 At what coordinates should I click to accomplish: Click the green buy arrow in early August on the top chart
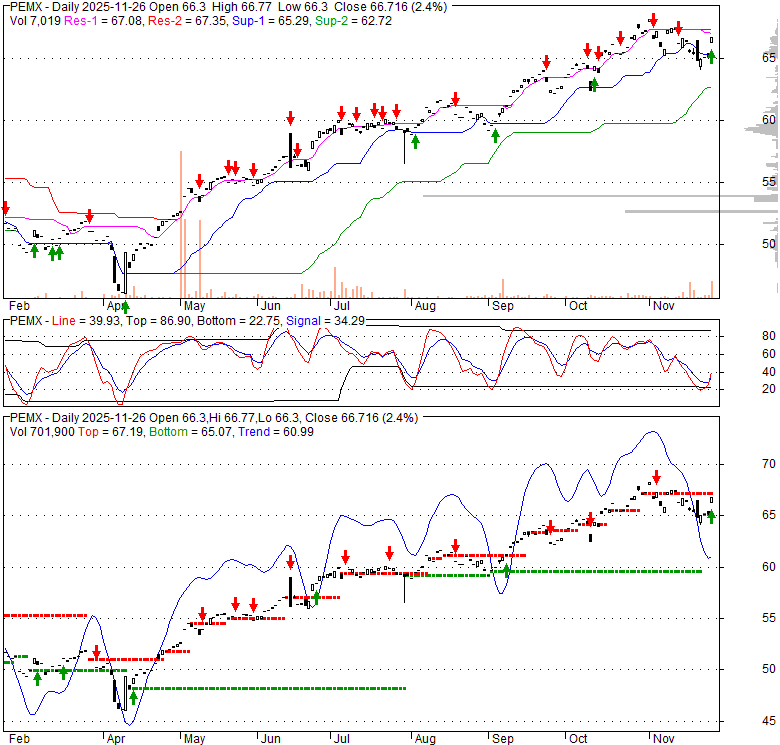[x=415, y=141]
